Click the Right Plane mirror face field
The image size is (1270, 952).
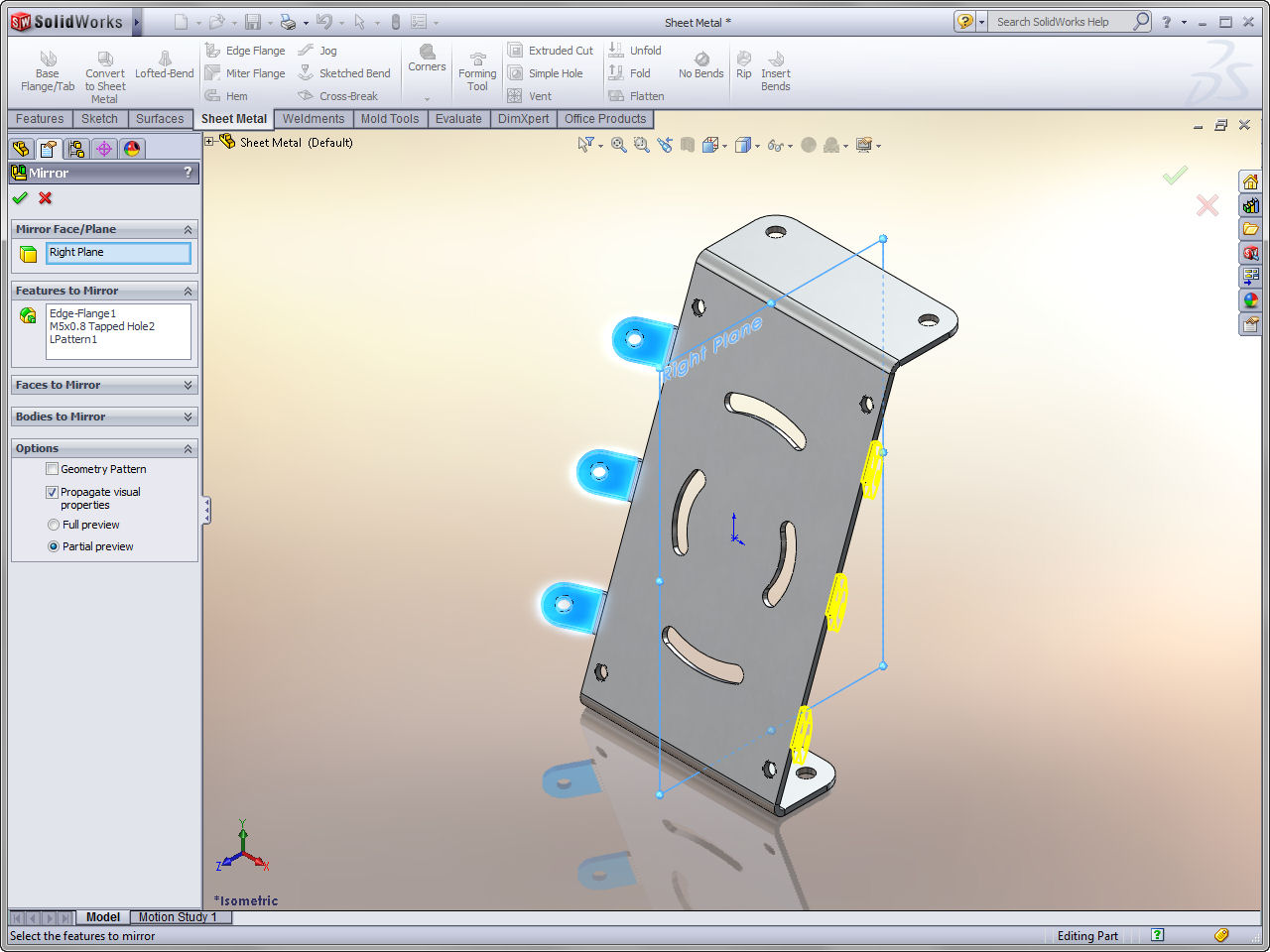118,253
